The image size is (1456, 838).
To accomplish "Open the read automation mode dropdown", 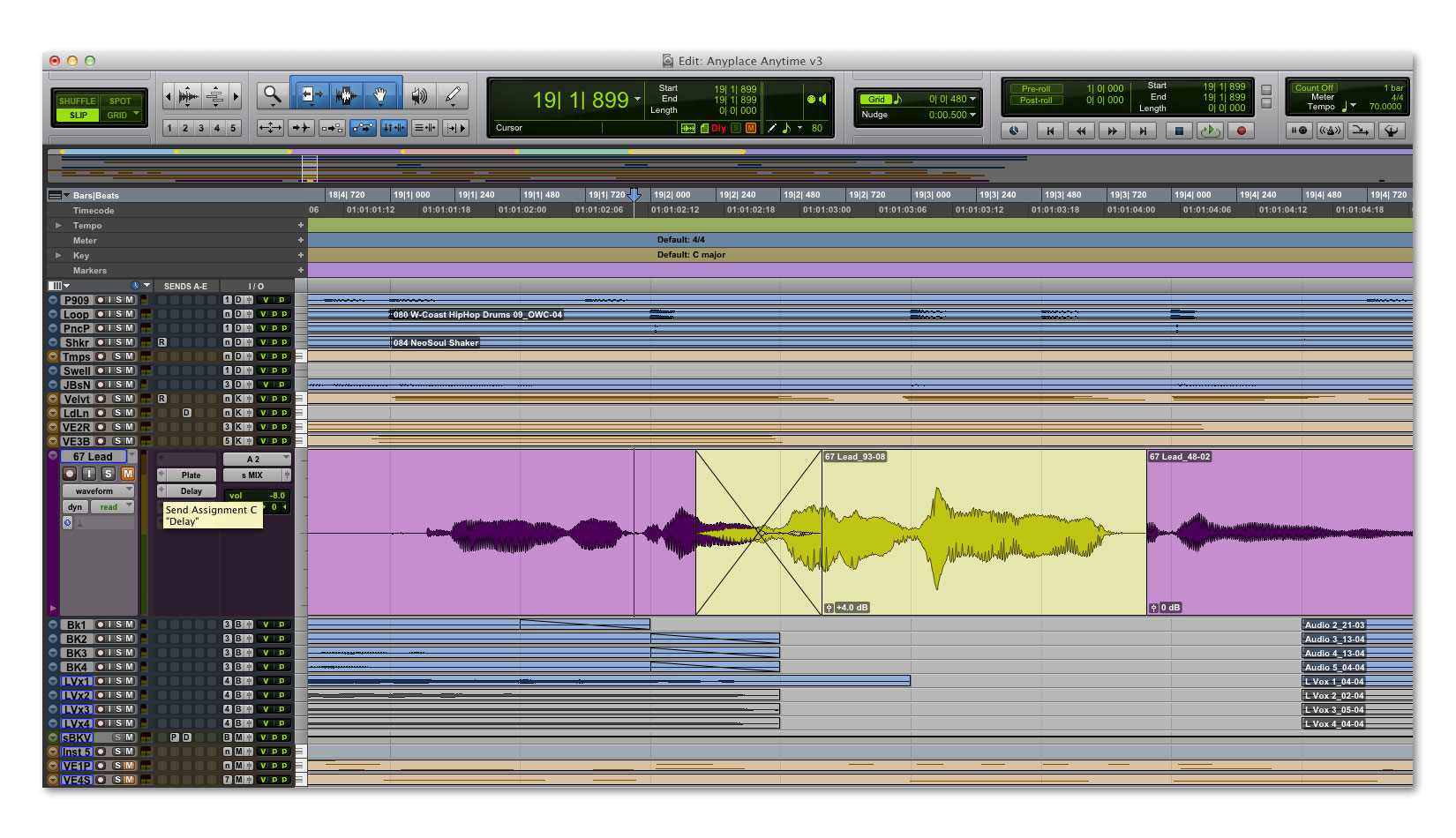I will point(113,507).
